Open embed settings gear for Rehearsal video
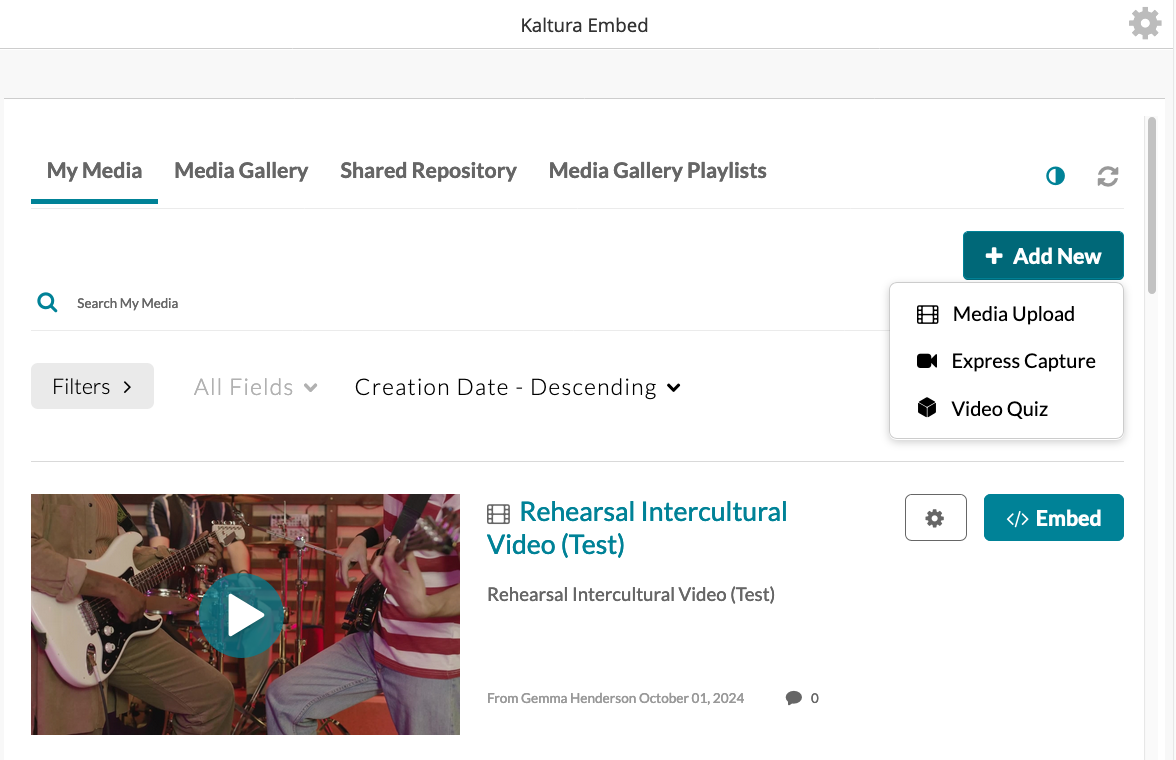Screen dimensions: 1176x760 pyautogui.click(x=935, y=518)
